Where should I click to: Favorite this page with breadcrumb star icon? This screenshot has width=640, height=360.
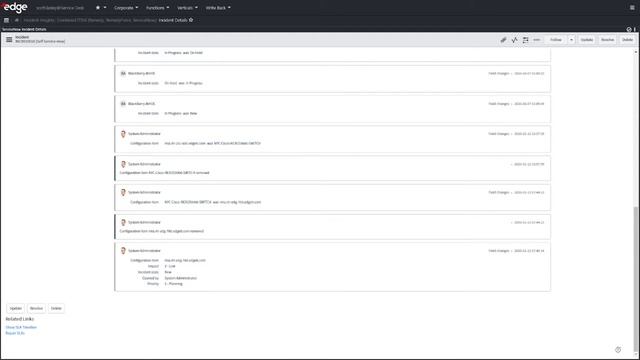click(x=191, y=20)
